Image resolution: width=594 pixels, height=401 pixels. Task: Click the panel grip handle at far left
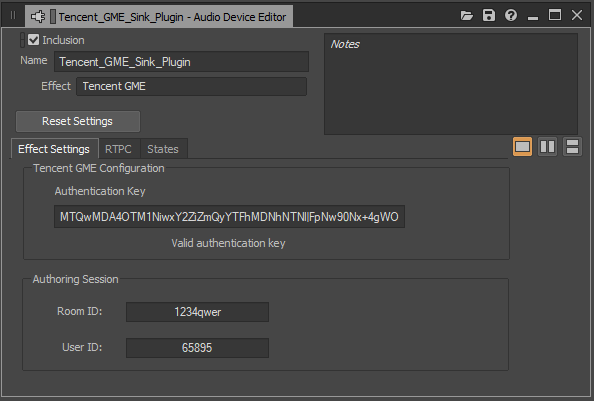[x=13, y=16]
